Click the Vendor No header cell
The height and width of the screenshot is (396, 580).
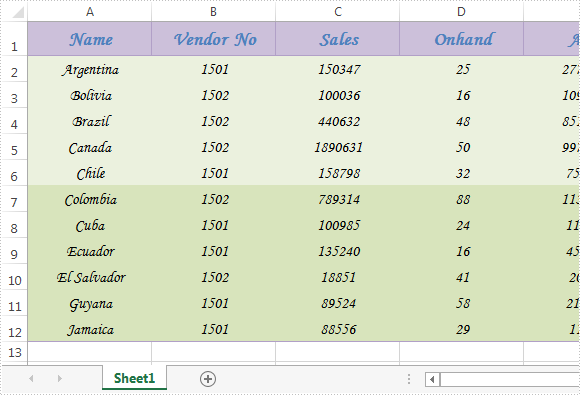[x=213, y=39]
